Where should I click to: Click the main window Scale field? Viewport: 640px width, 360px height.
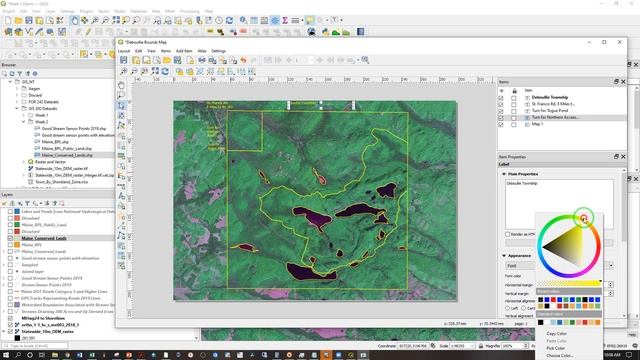coord(462,346)
